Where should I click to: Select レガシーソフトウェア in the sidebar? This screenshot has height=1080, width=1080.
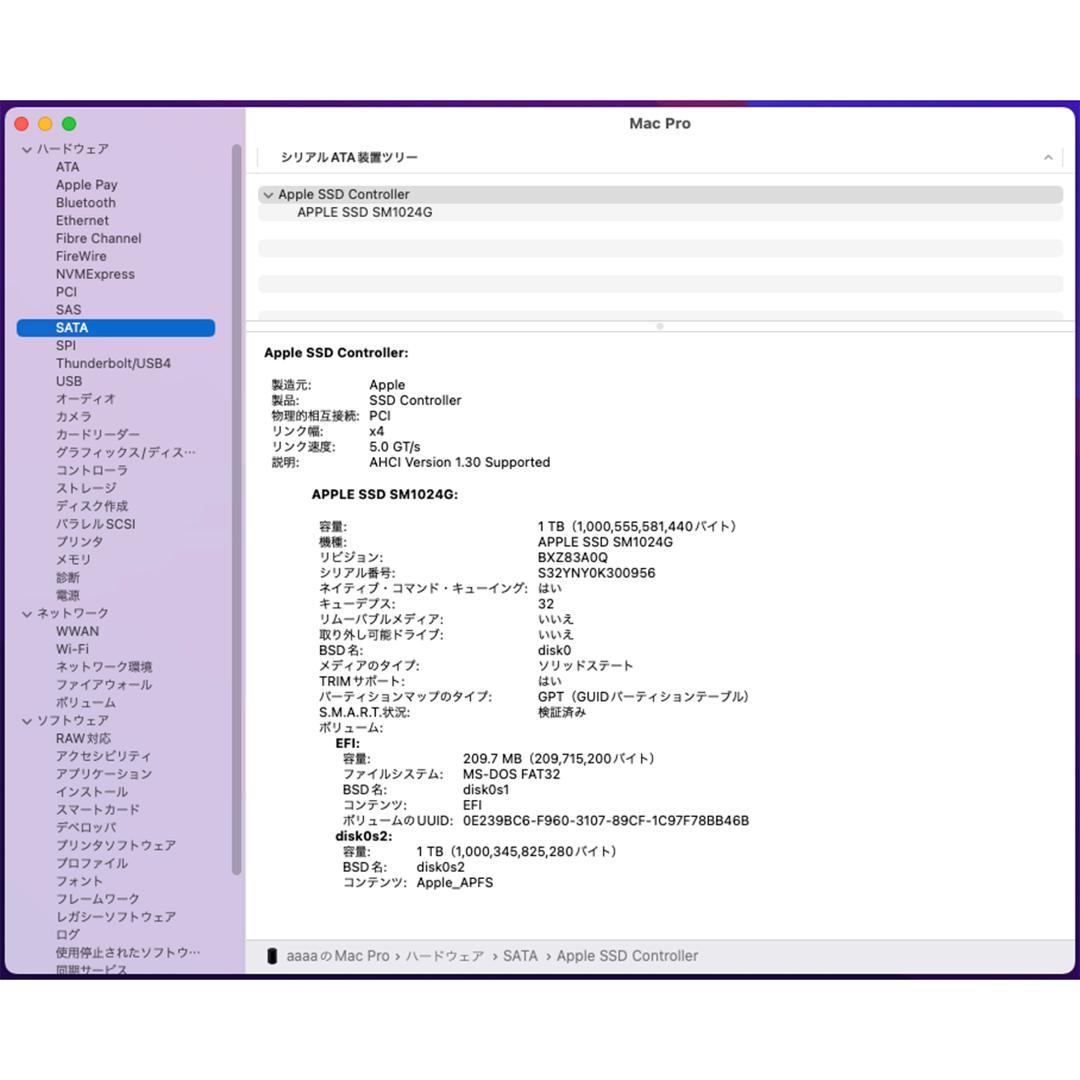[x=116, y=917]
